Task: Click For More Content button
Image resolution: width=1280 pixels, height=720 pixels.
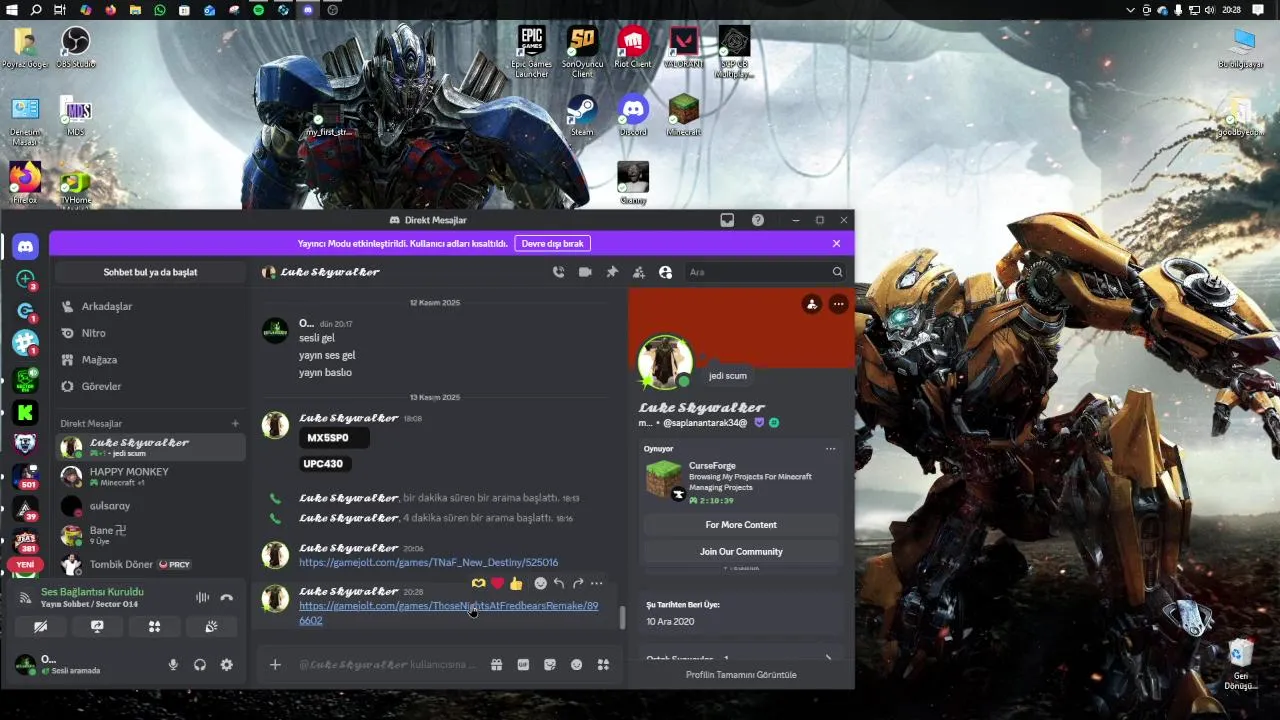Action: point(741,525)
